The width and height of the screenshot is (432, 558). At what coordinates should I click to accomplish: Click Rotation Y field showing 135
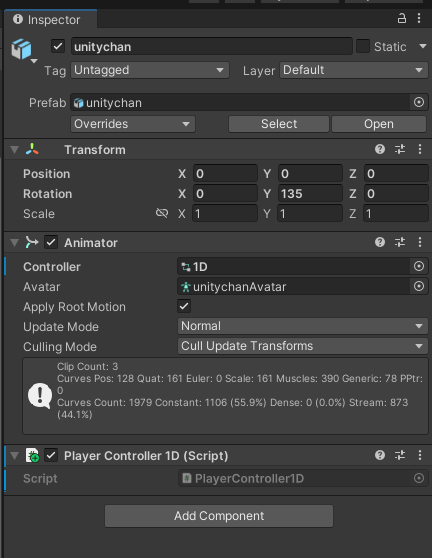pyautogui.click(x=310, y=194)
